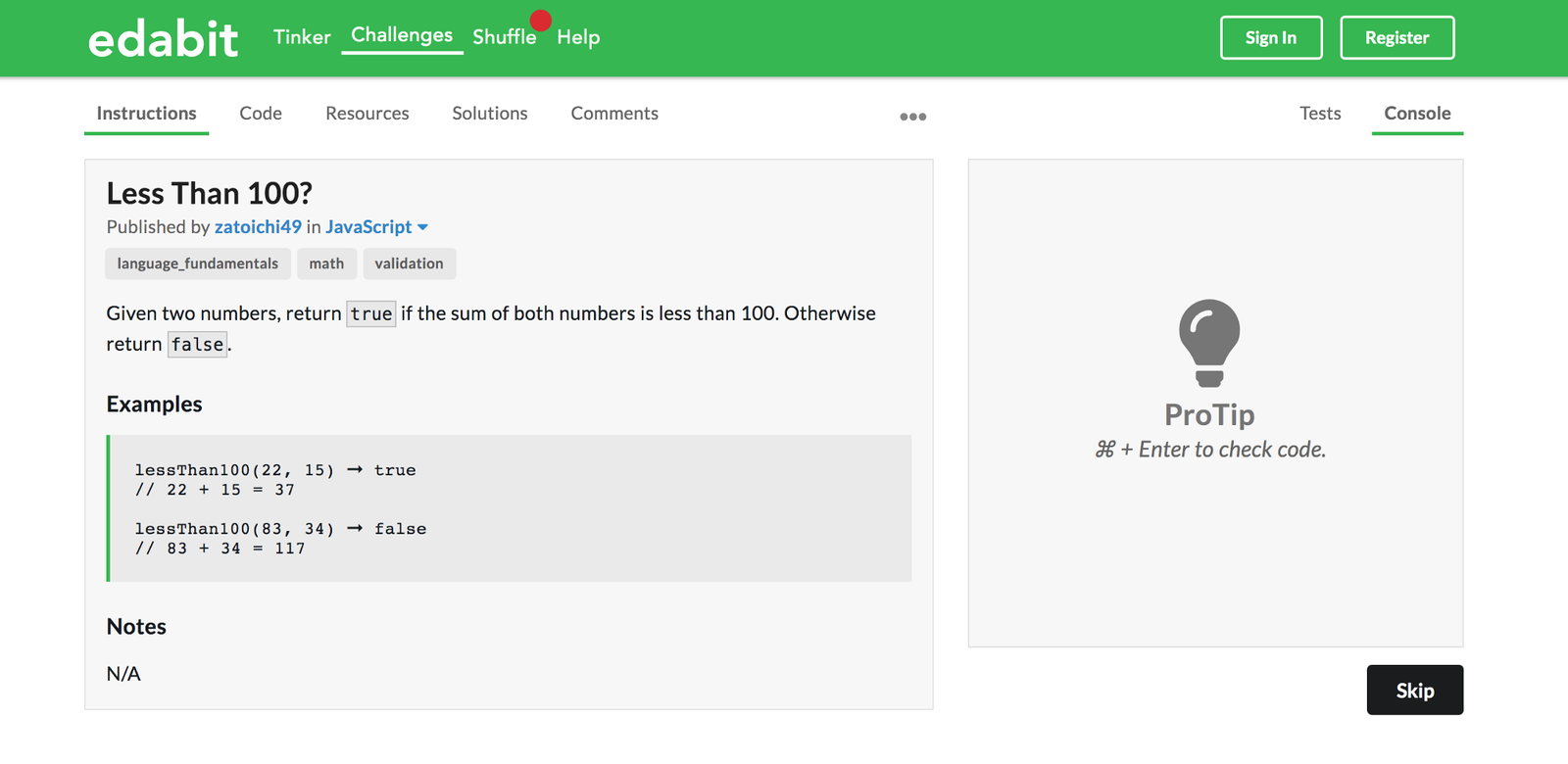
Task: Expand the JavaScript language dropdown arrow
Action: pyautogui.click(x=423, y=227)
